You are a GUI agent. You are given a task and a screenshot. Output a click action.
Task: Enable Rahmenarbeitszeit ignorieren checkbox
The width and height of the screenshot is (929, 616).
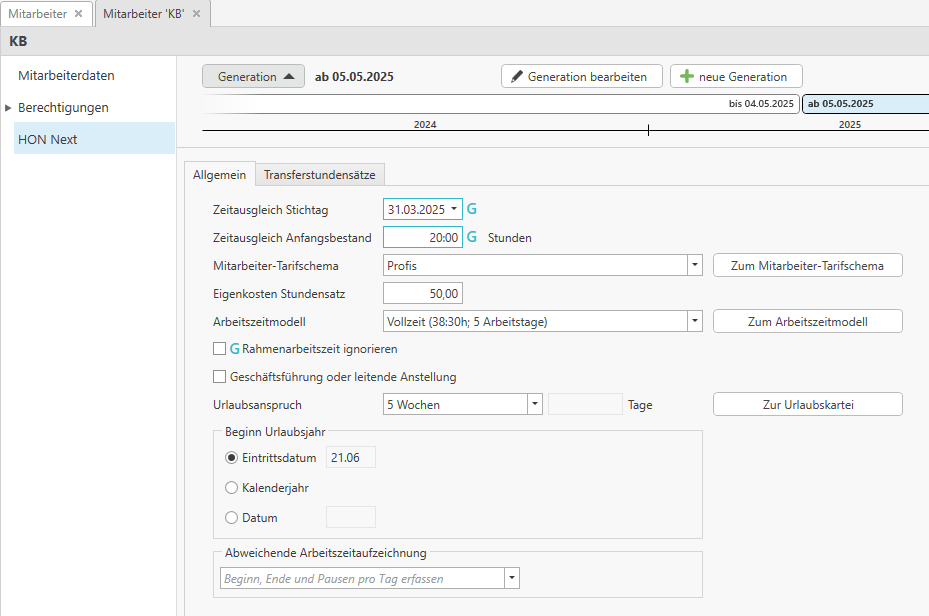(x=220, y=349)
